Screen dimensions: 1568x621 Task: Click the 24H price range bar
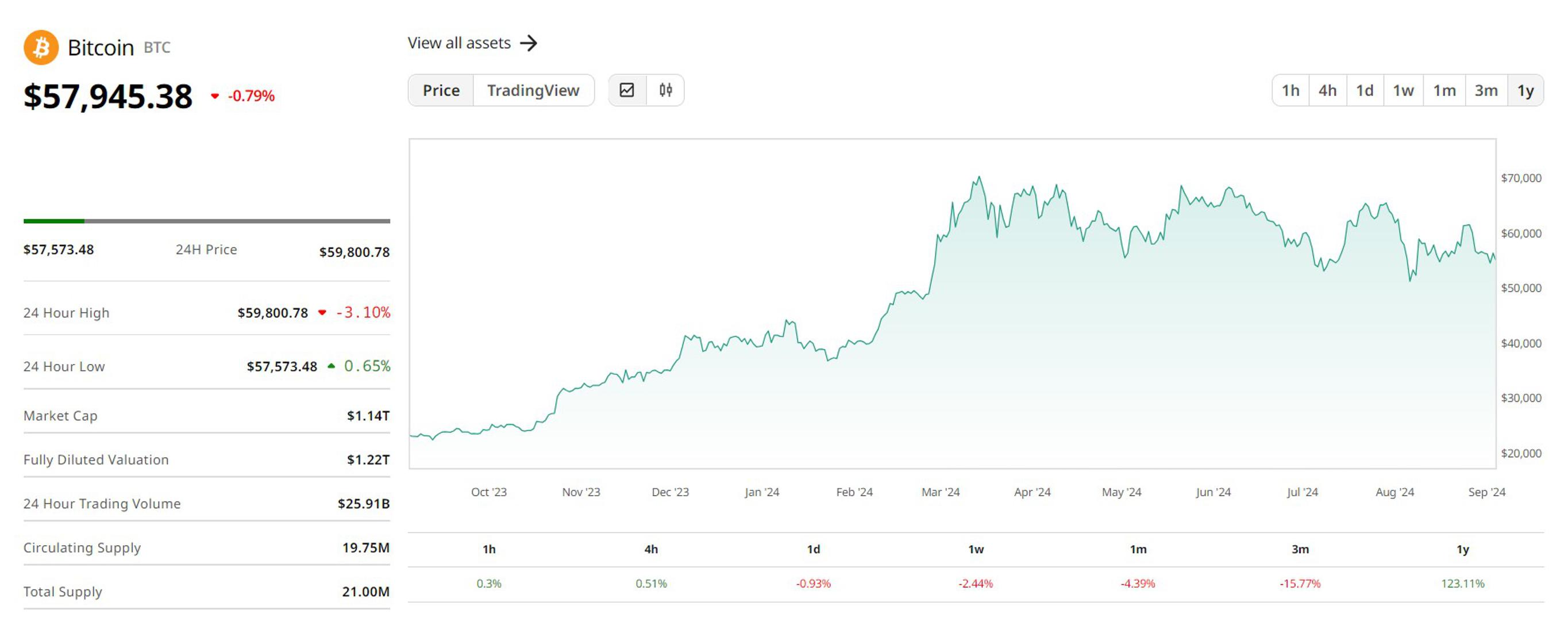[x=206, y=221]
